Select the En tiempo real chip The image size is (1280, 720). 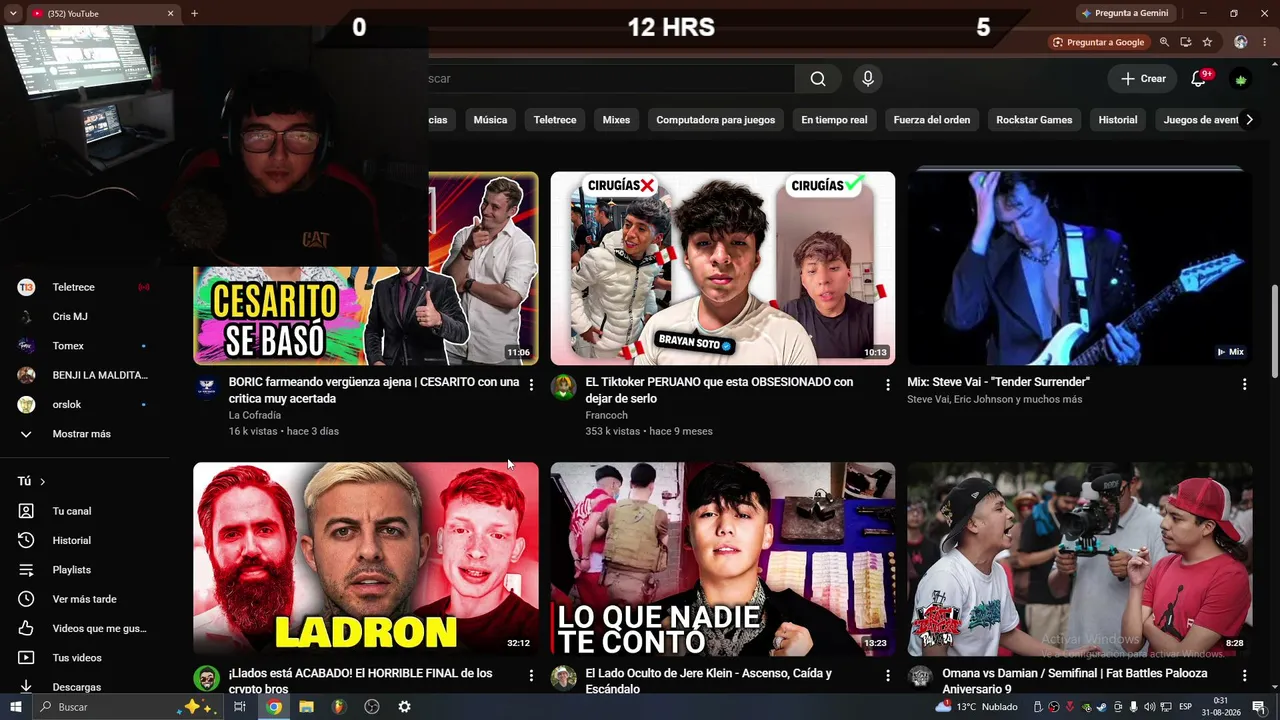coord(834,120)
